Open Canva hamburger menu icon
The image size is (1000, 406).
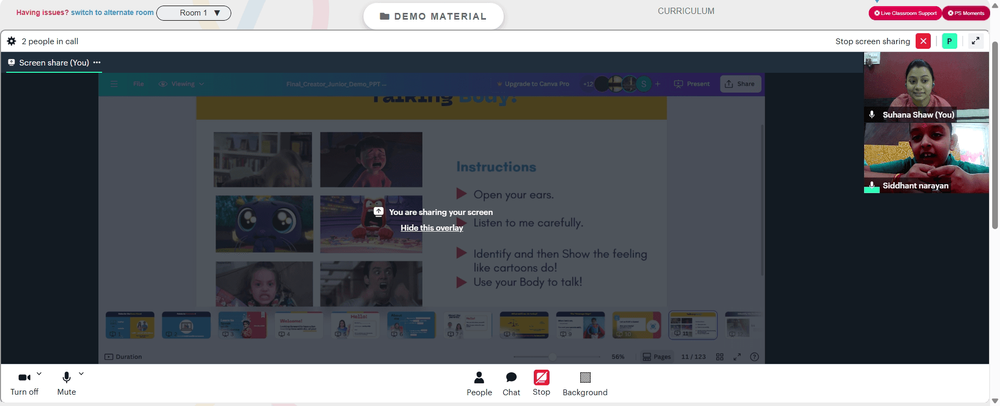(x=114, y=84)
